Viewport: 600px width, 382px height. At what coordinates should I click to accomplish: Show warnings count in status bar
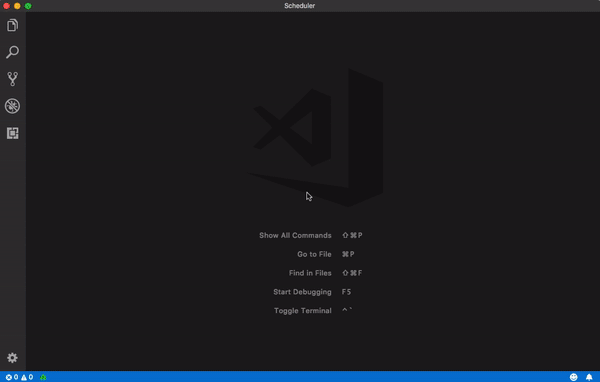tap(27, 377)
